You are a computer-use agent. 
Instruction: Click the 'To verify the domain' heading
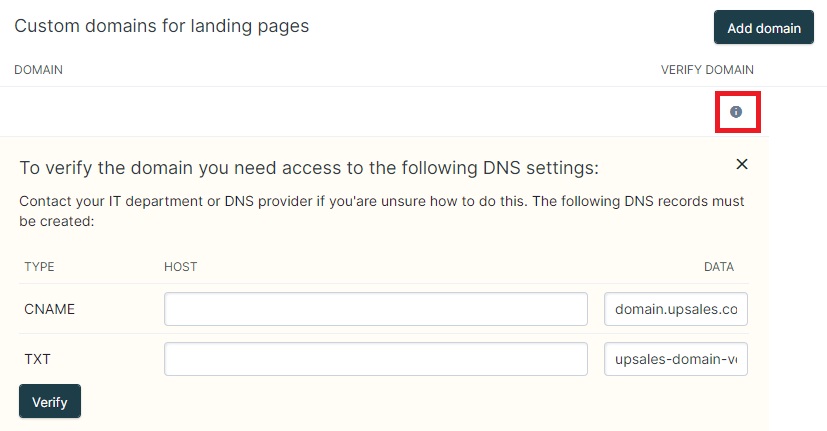tap(309, 168)
